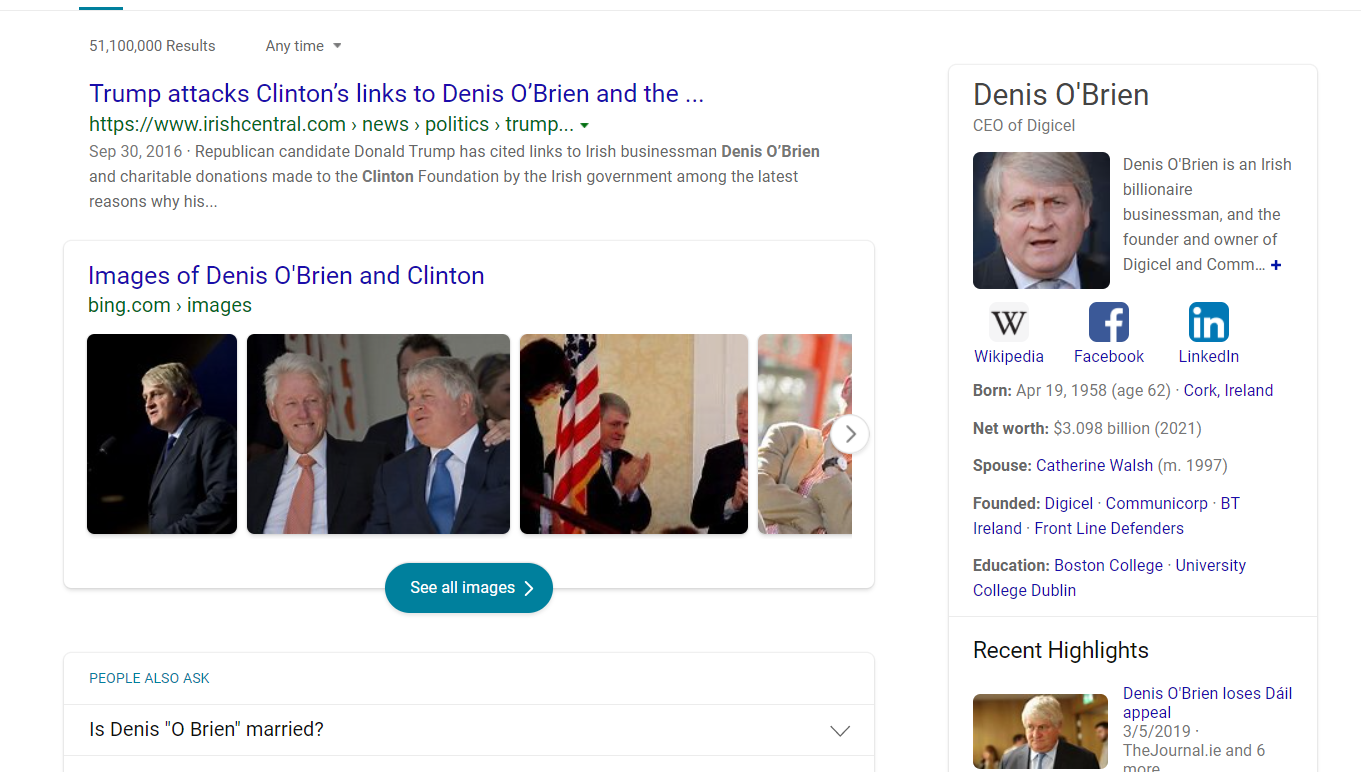
Task: Open Denis O'Brien loses Dáil appeal article
Action: (x=1206, y=702)
